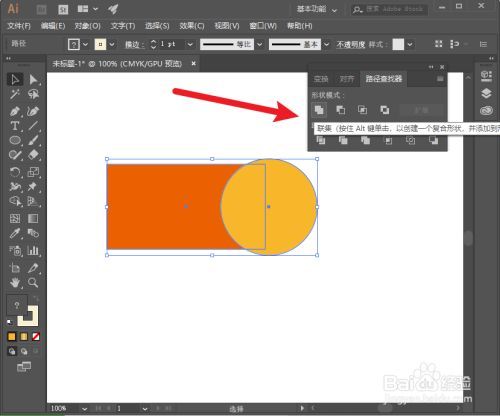500x416 pixels.
Task: Click the Unite shape mode icon
Action: point(319,110)
